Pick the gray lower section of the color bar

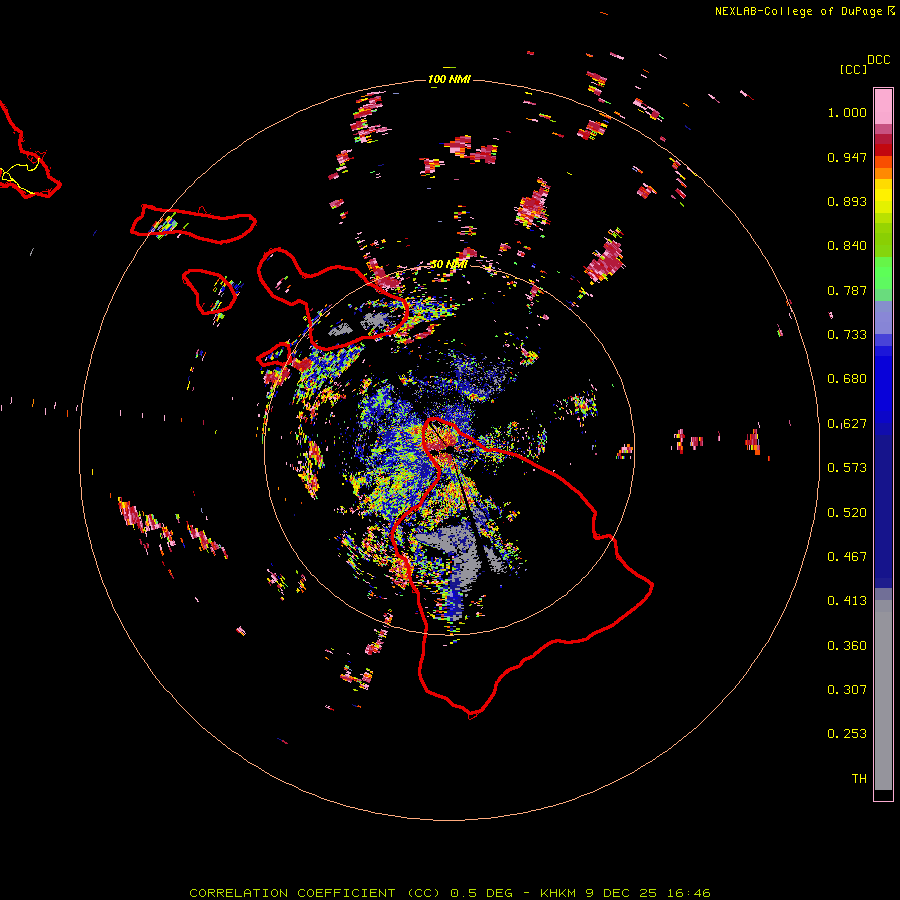click(x=883, y=695)
